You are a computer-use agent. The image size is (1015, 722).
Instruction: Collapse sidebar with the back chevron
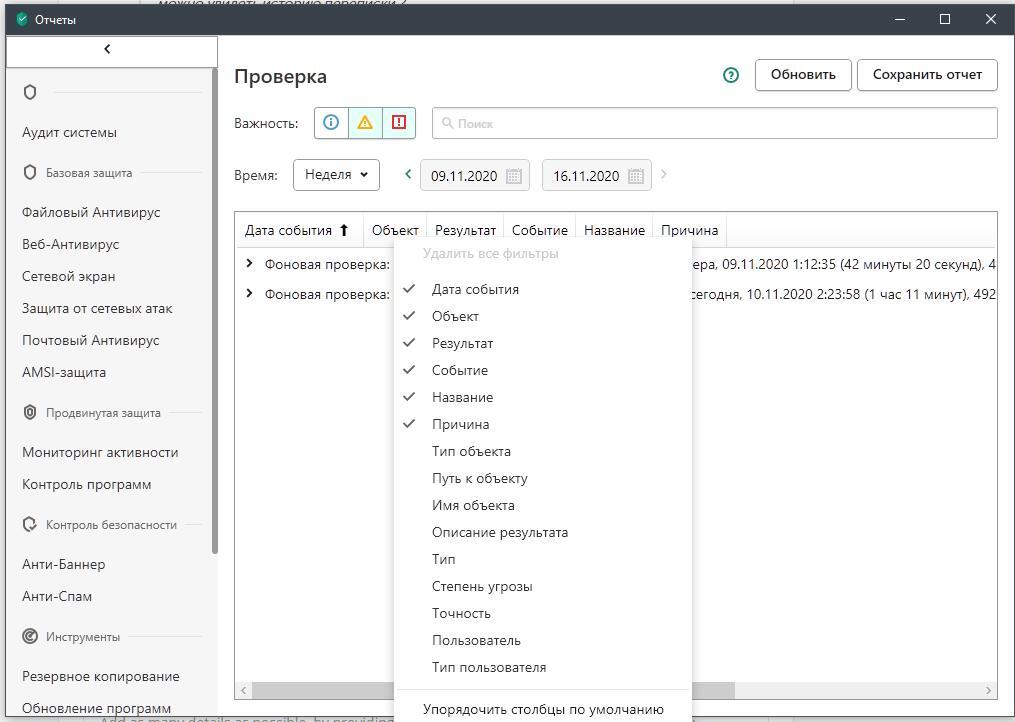click(x=108, y=50)
